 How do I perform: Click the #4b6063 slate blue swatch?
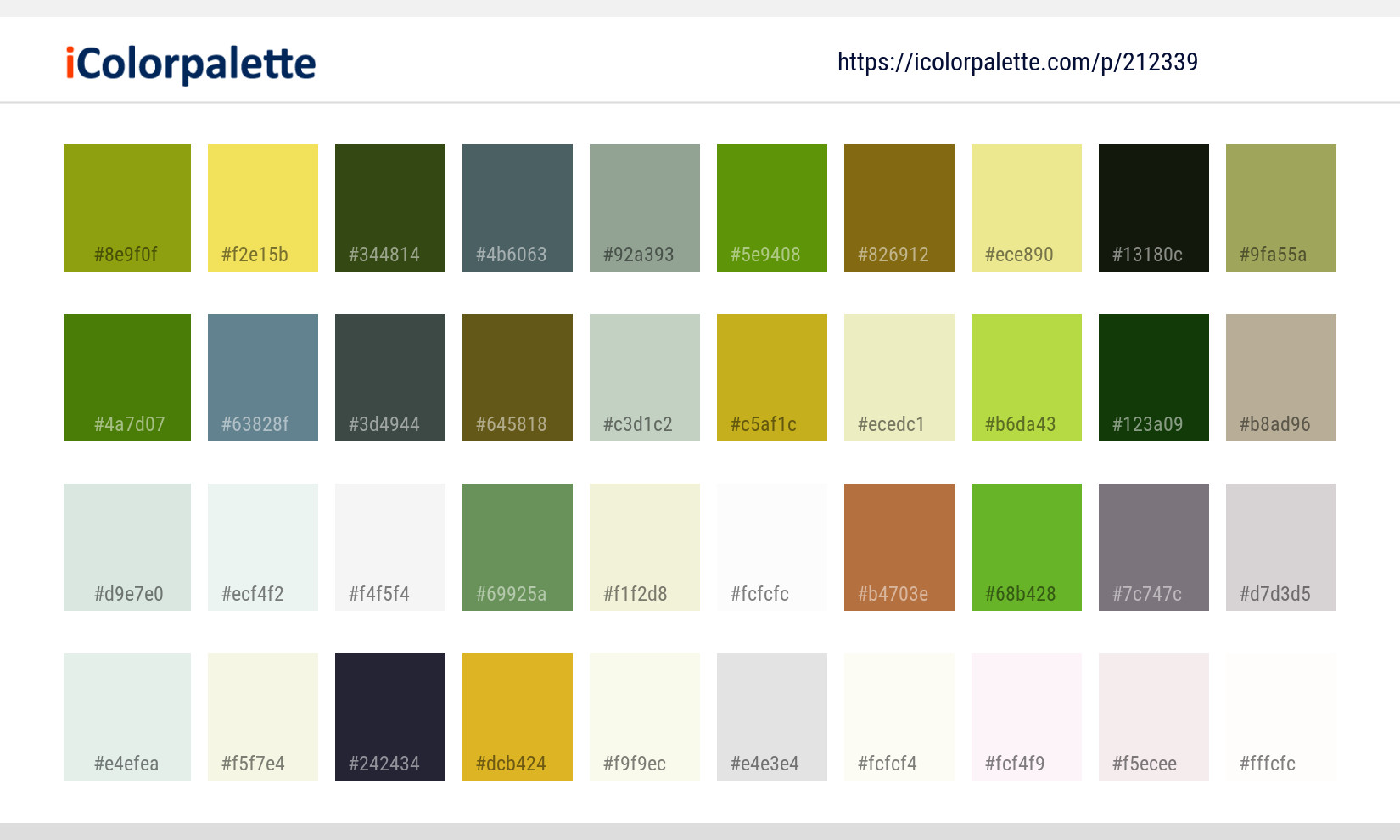517,207
